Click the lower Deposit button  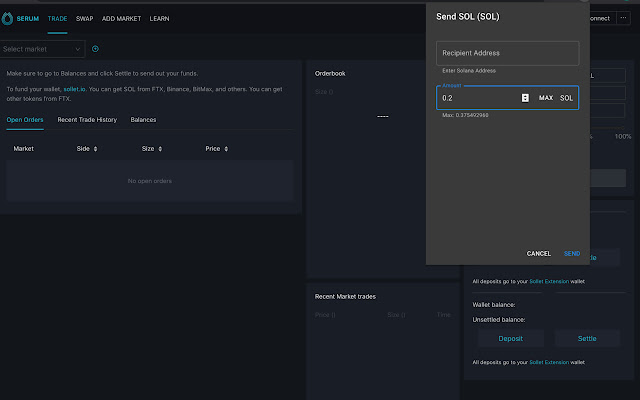pos(509,338)
